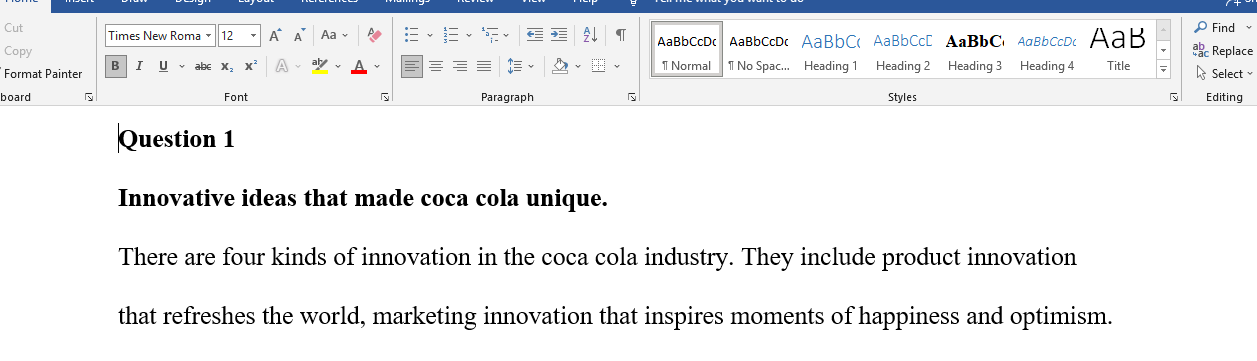The image size is (1257, 361).
Task: Click Clear All Formatting eraser icon
Action: (x=375, y=35)
